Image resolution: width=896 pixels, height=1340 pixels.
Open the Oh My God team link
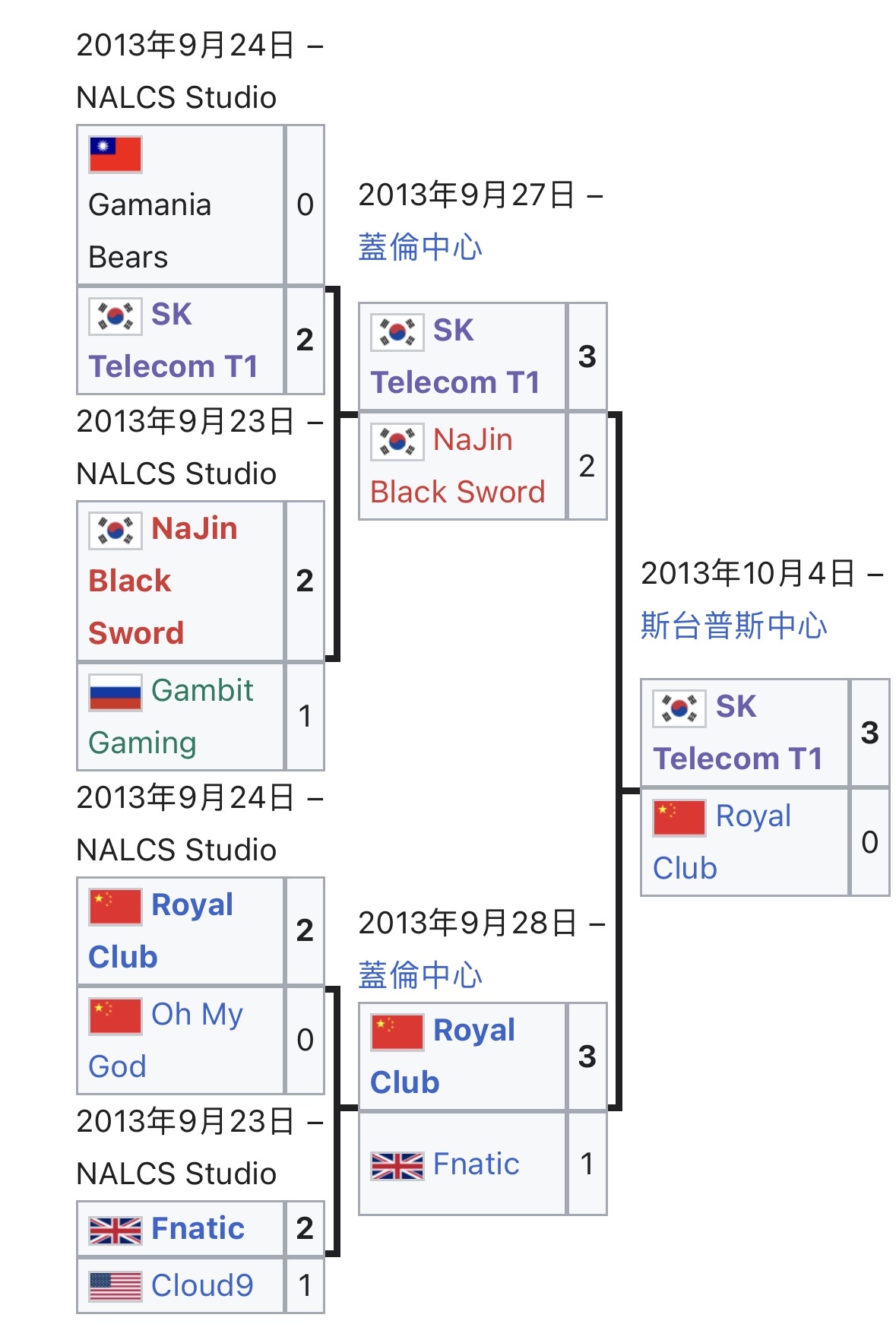click(166, 1041)
